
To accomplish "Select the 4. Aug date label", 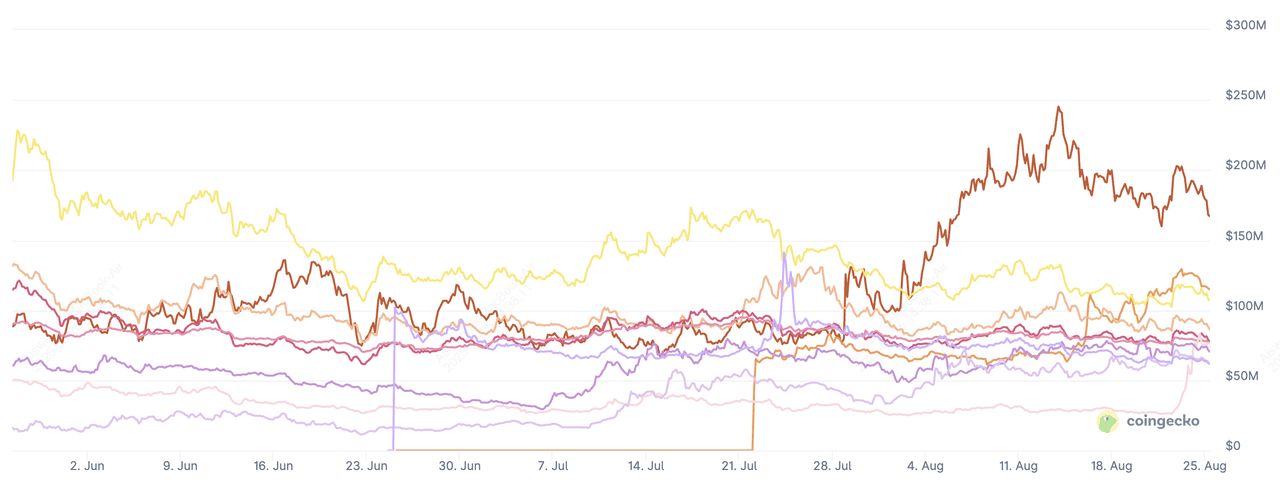I will point(926,466).
